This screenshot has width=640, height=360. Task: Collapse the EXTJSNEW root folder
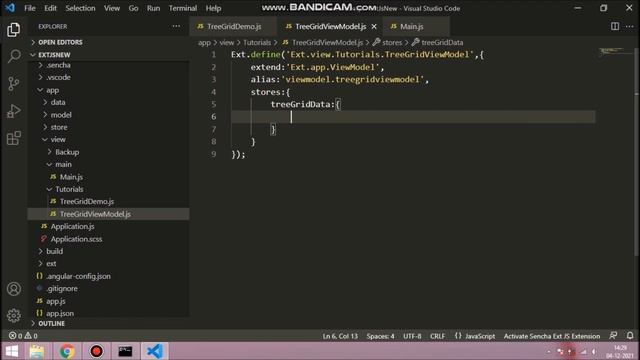pos(54,55)
